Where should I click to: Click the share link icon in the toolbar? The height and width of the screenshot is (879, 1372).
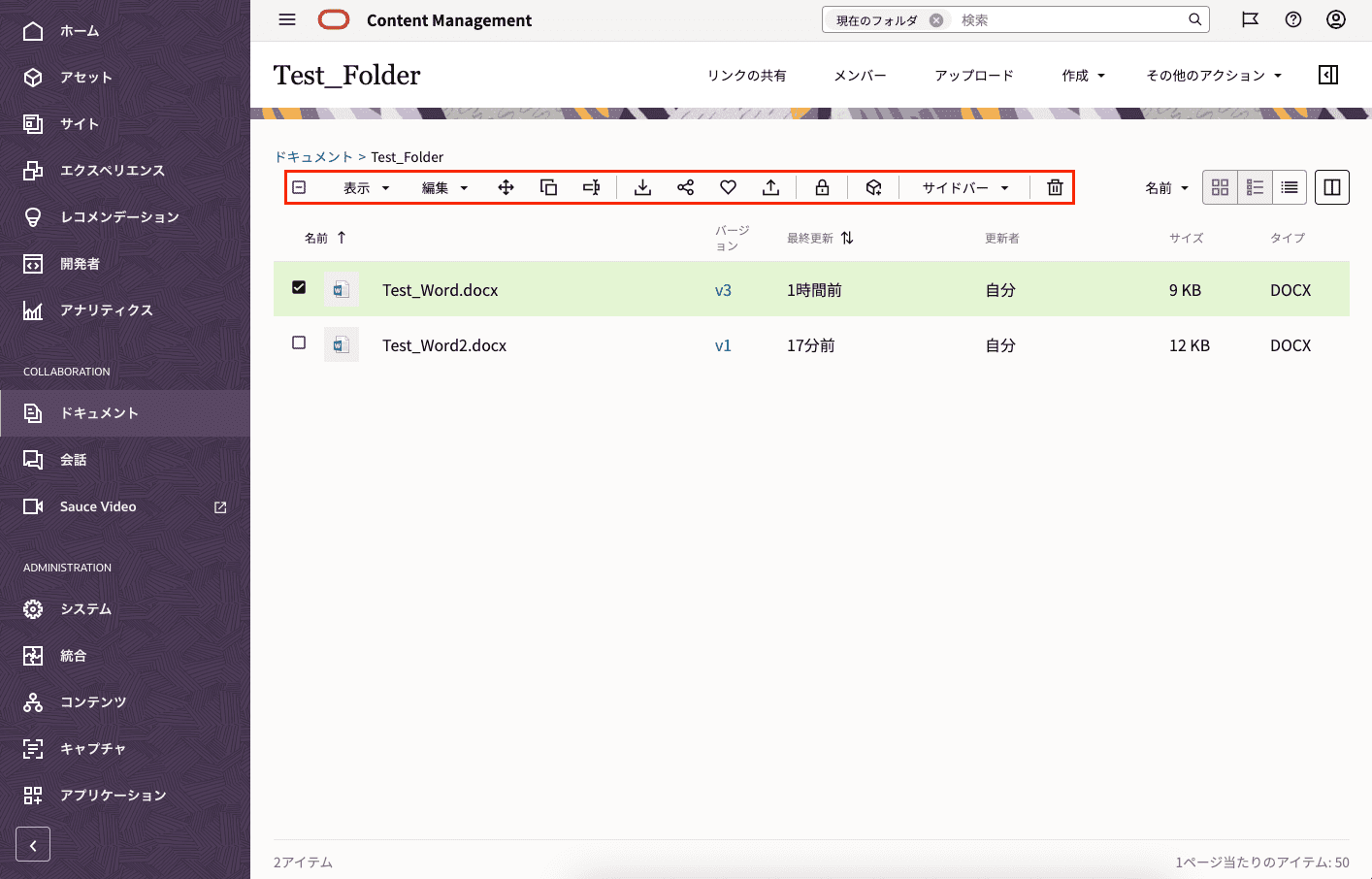point(685,187)
